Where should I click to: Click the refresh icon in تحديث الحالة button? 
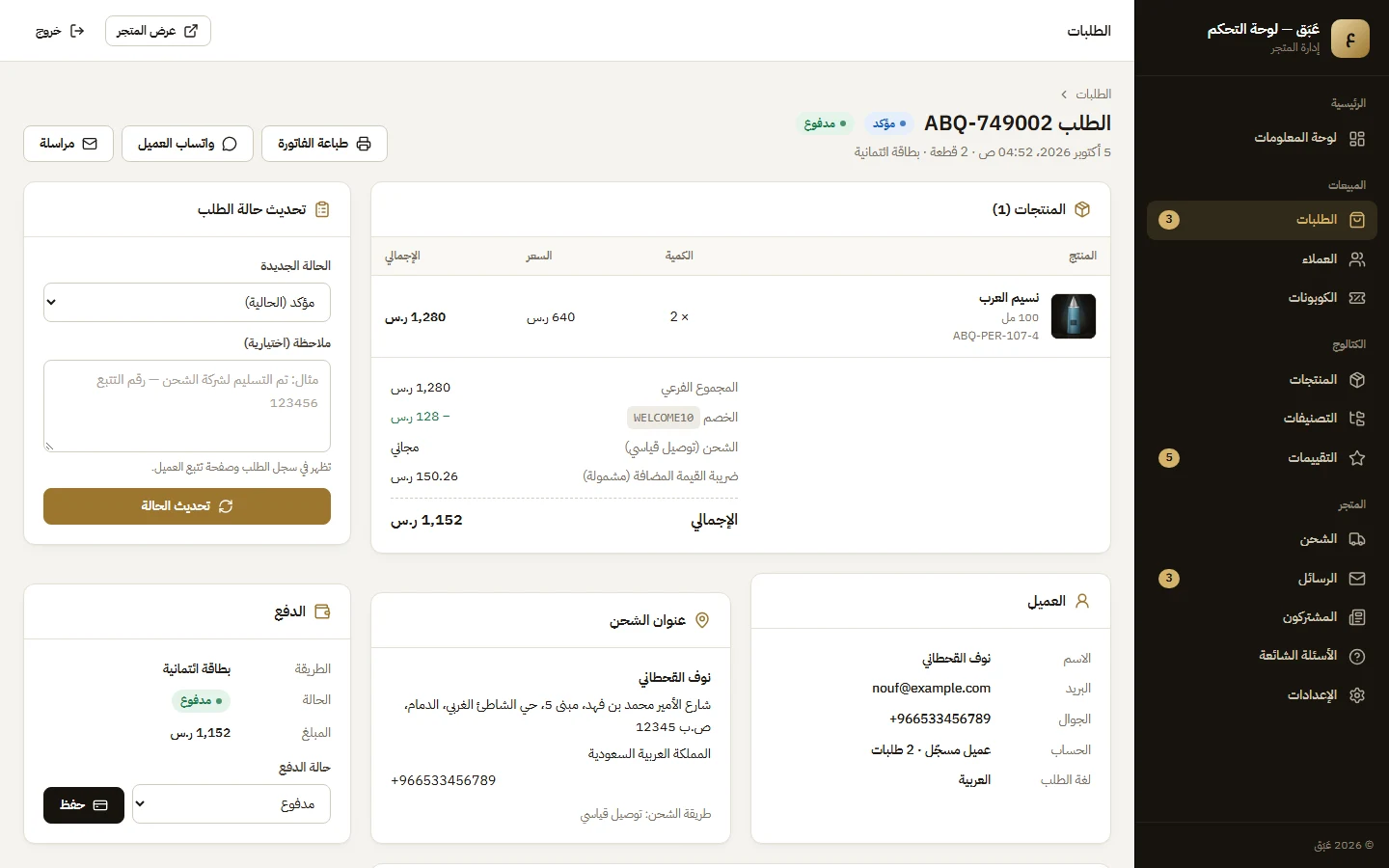tap(226, 506)
